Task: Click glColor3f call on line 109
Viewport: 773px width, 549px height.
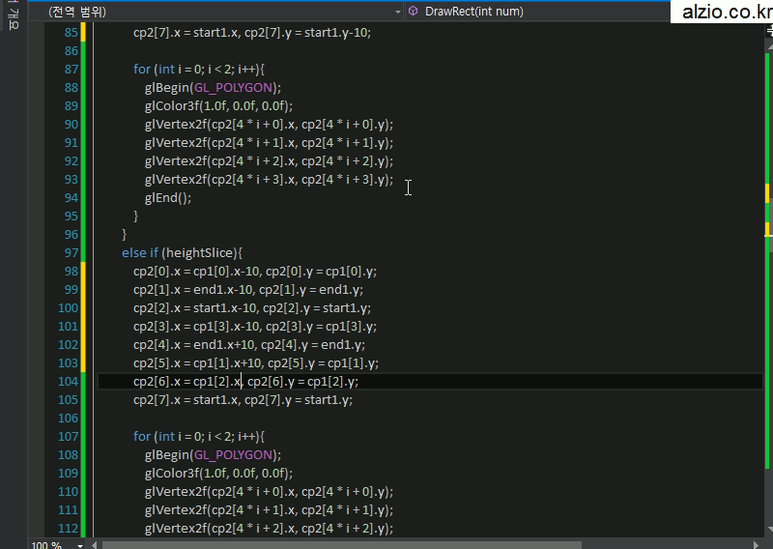Action: 218,473
